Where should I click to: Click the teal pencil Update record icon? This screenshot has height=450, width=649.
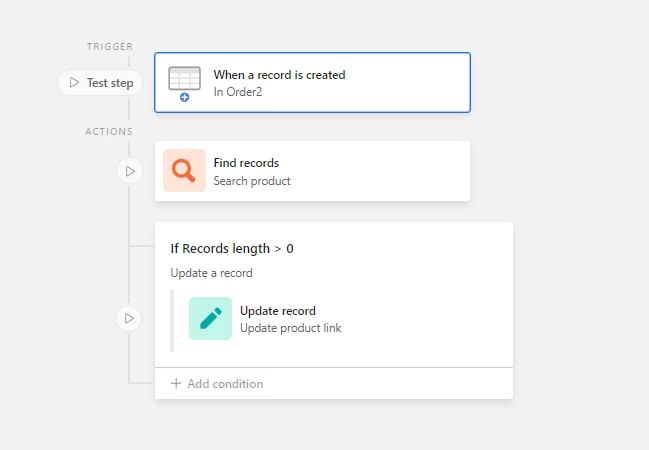[210, 318]
